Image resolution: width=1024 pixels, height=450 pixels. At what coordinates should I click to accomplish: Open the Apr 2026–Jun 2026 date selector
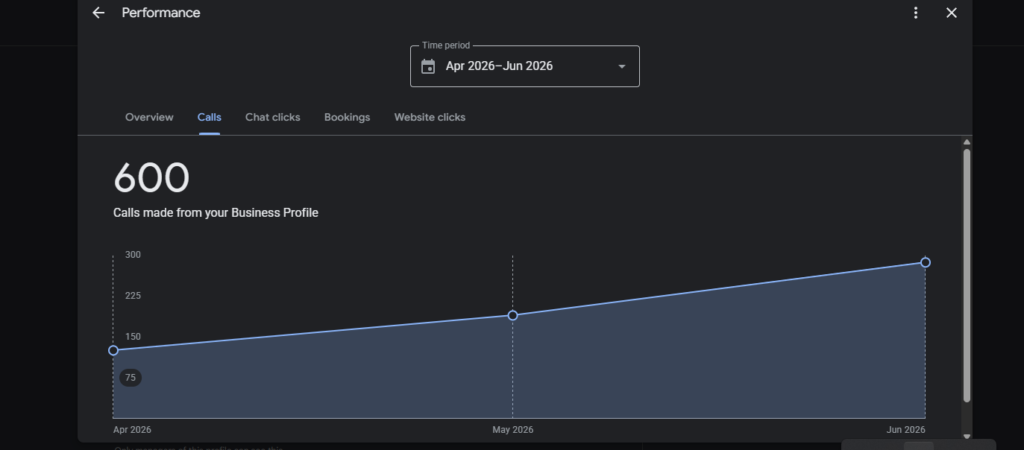tap(524, 66)
